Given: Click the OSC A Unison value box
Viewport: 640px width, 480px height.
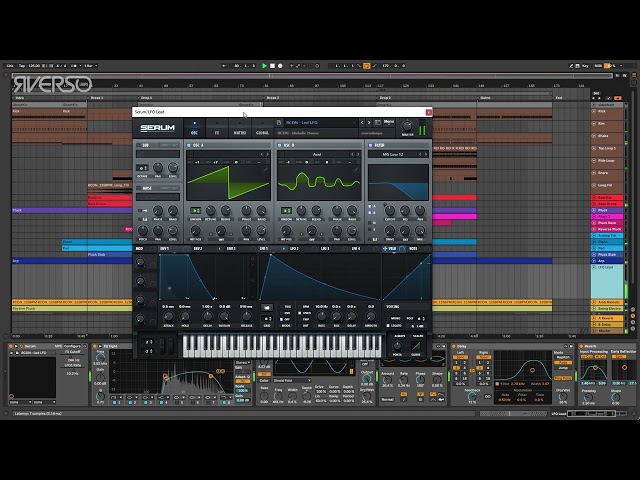Looking at the screenshot, I should pyautogui.click(x=196, y=211).
